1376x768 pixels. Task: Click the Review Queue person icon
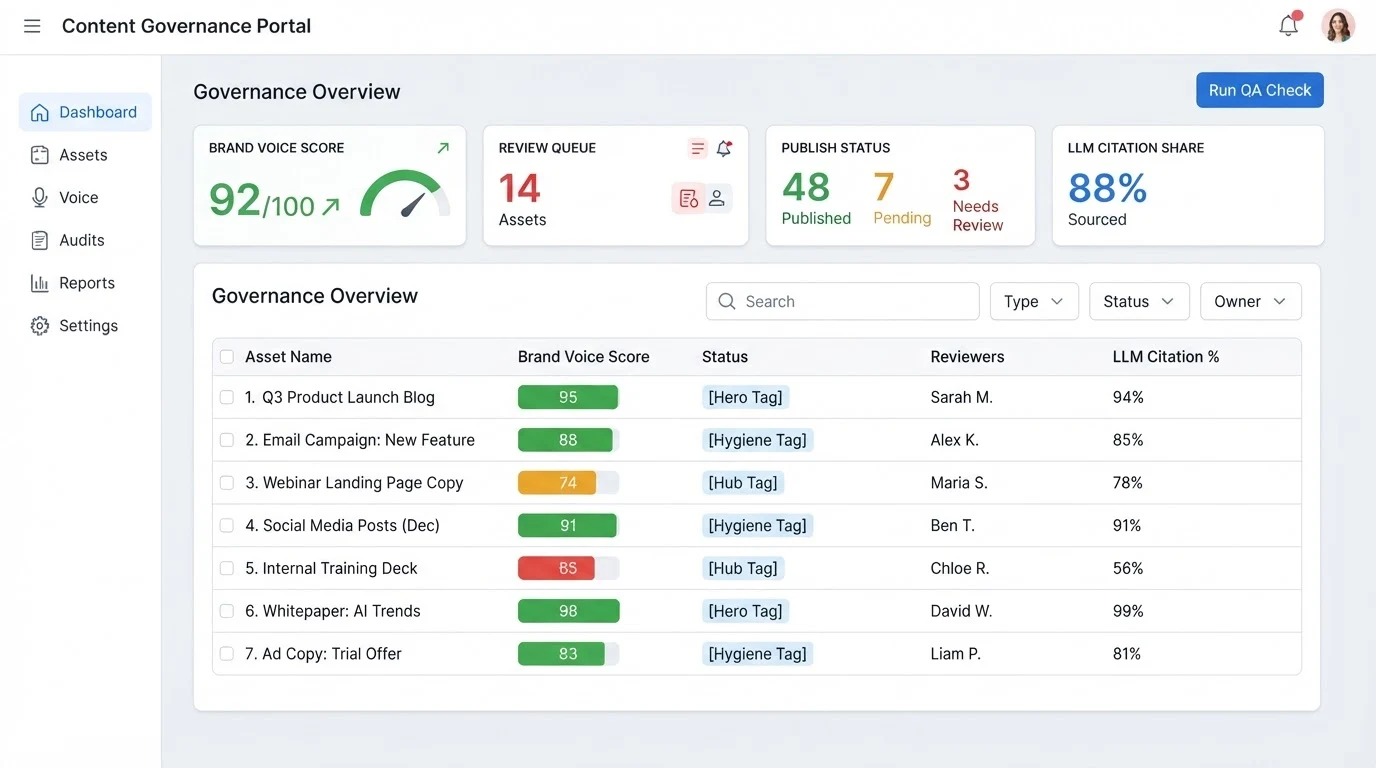click(x=717, y=198)
